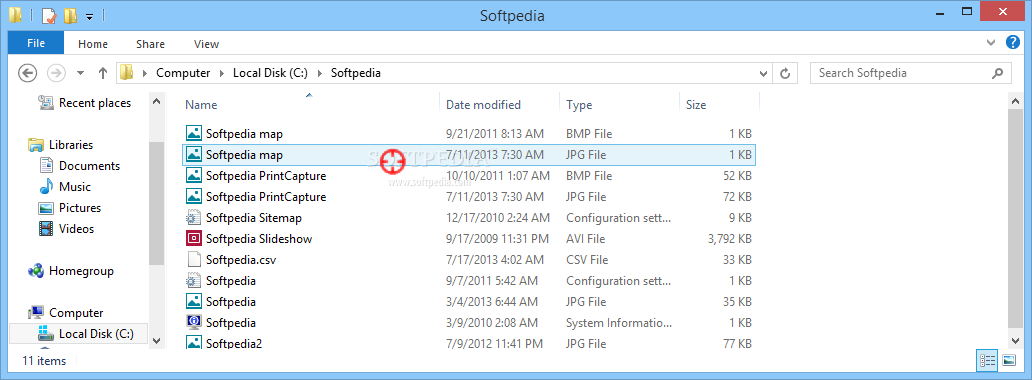
Task: Expand the ribbon with the chevron
Action: click(992, 43)
